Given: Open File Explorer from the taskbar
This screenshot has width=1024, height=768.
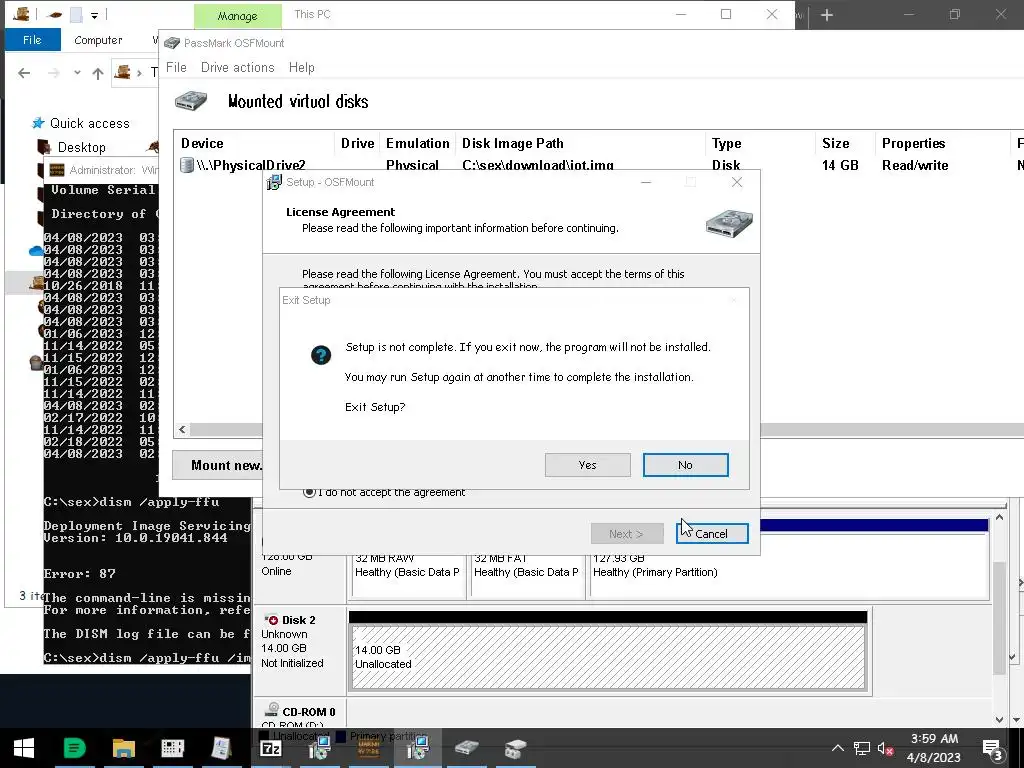Looking at the screenshot, I should [x=123, y=748].
